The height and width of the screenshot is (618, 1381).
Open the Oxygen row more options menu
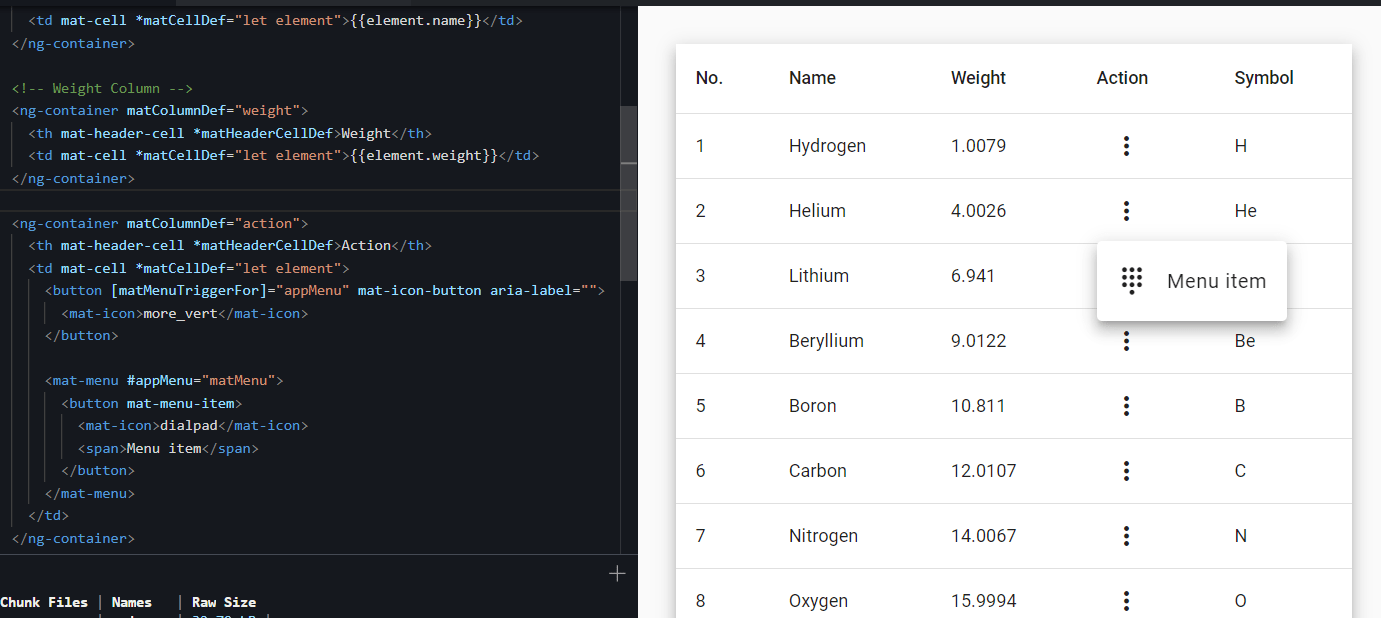tap(1126, 600)
